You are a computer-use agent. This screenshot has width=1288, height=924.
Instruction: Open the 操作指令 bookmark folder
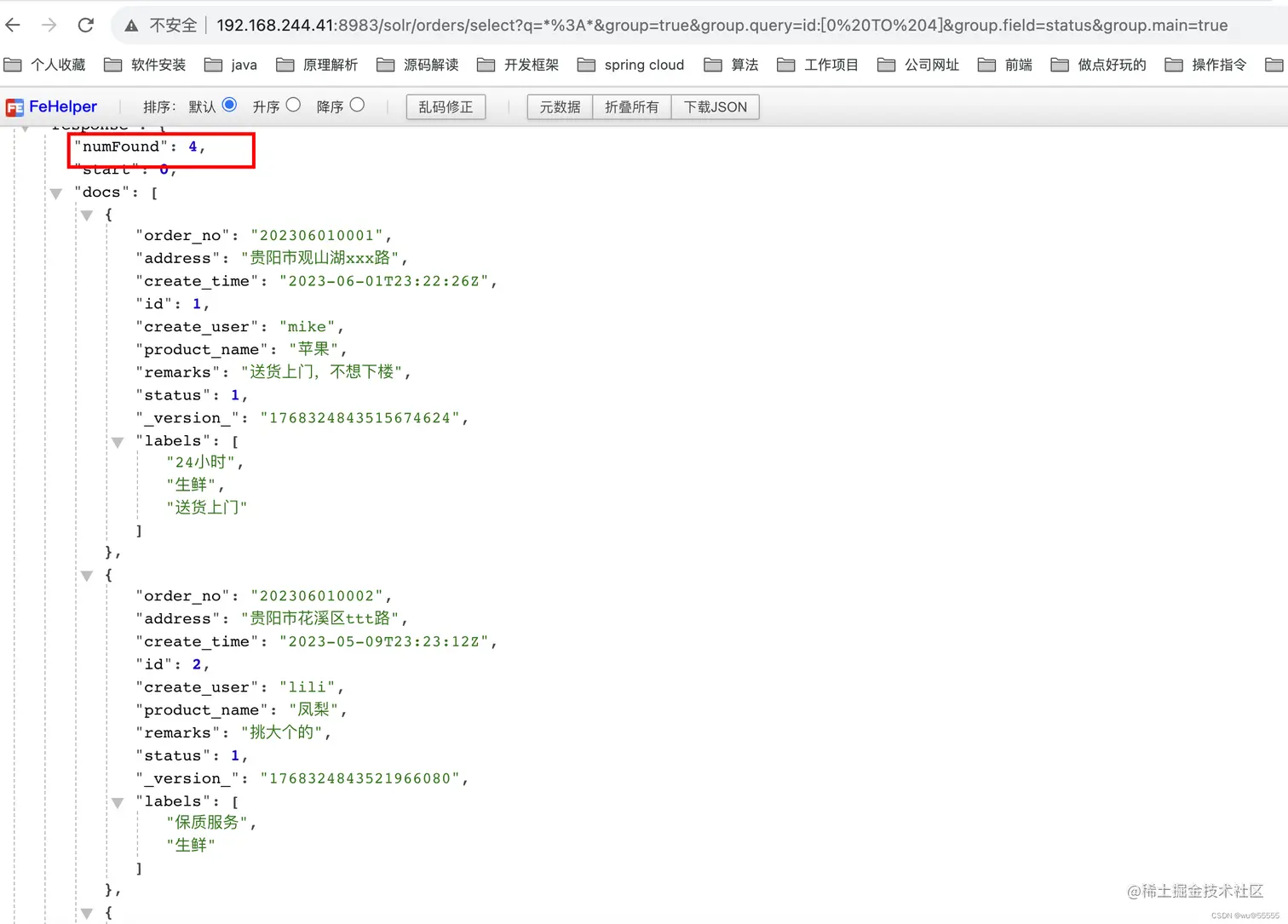pos(1205,65)
